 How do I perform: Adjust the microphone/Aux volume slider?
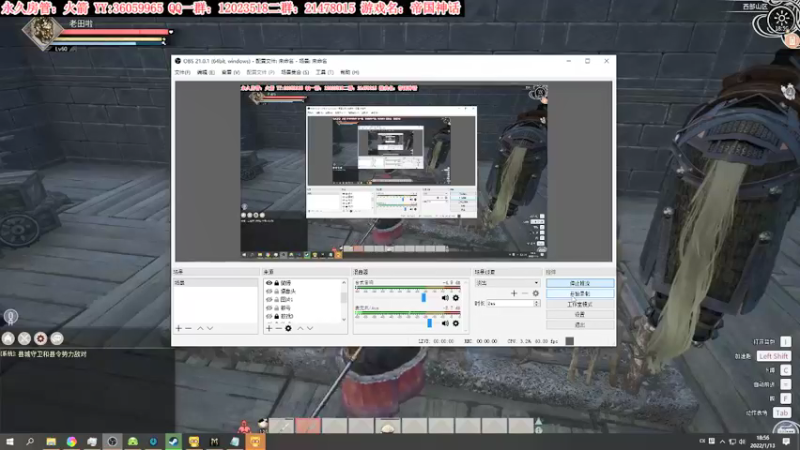pyautogui.click(x=430, y=323)
